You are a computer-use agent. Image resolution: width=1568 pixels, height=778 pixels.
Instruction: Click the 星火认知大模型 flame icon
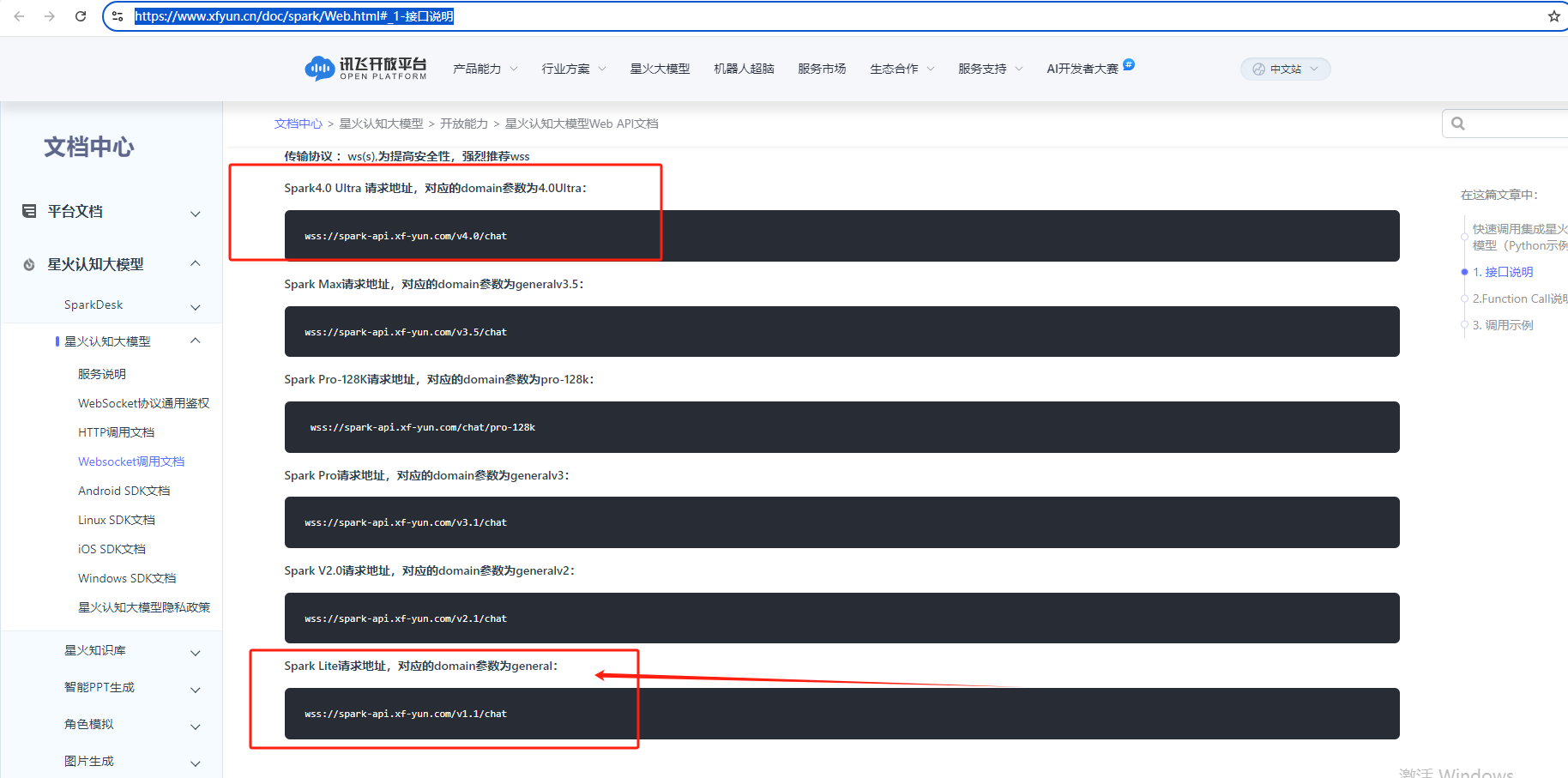click(29, 264)
